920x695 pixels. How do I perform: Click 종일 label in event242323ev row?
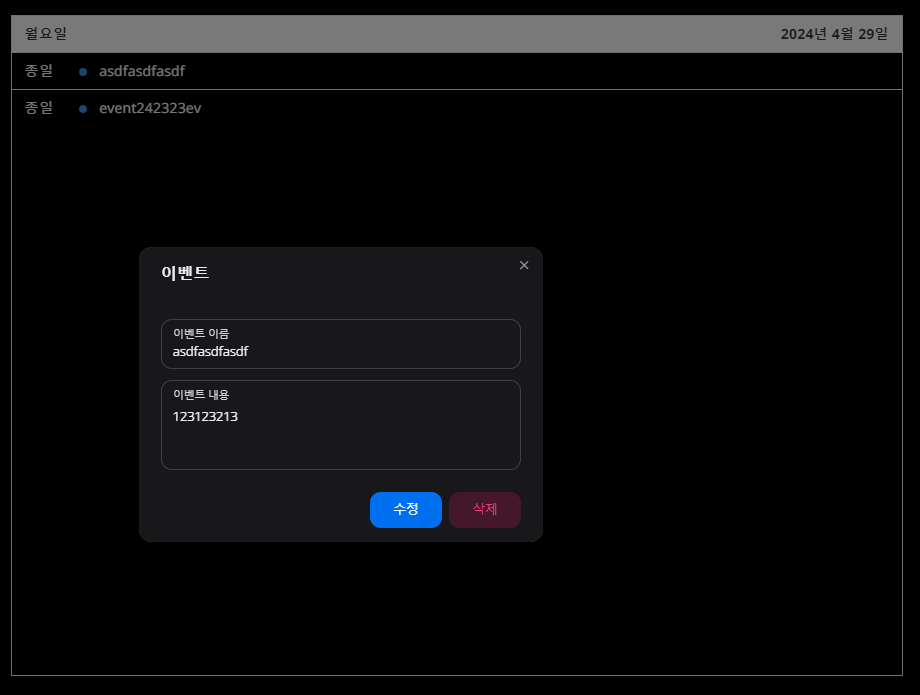(x=39, y=108)
